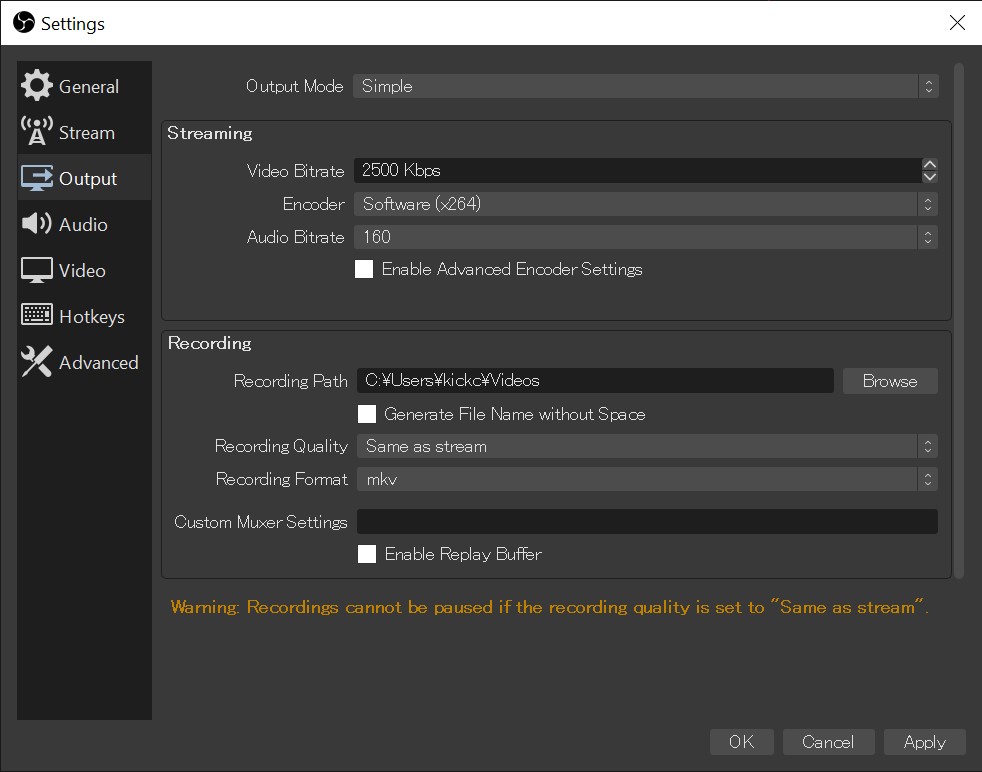This screenshot has width=982, height=772.
Task: Open the Audio Bitrate dropdown
Action: point(646,237)
